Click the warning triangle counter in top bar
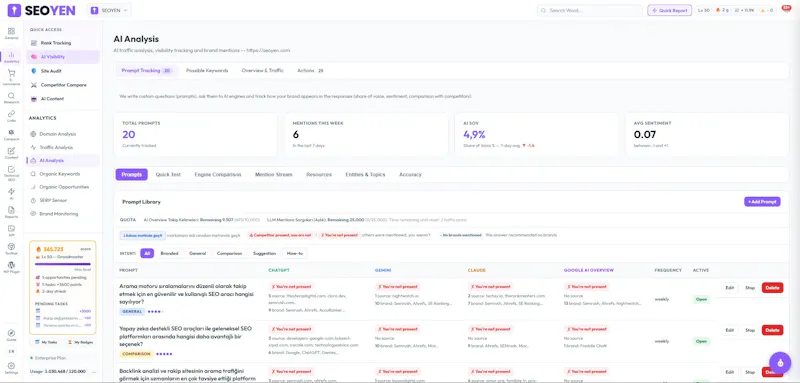The image size is (800, 383). pyautogui.click(x=768, y=10)
